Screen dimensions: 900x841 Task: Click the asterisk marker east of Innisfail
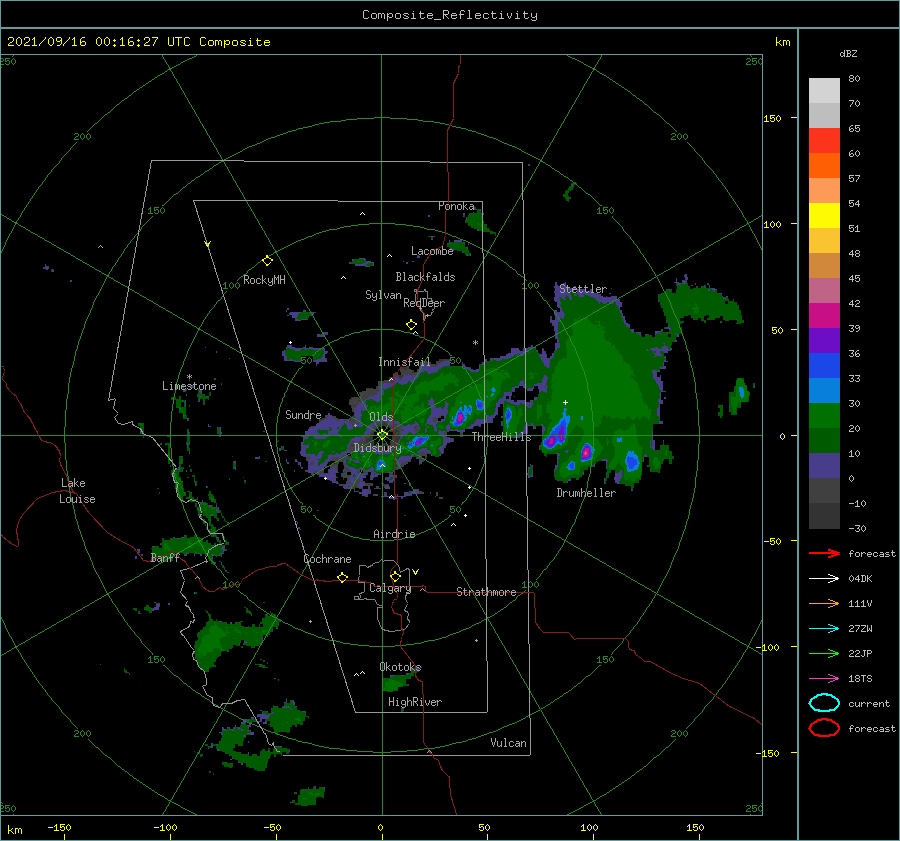[x=475, y=343]
